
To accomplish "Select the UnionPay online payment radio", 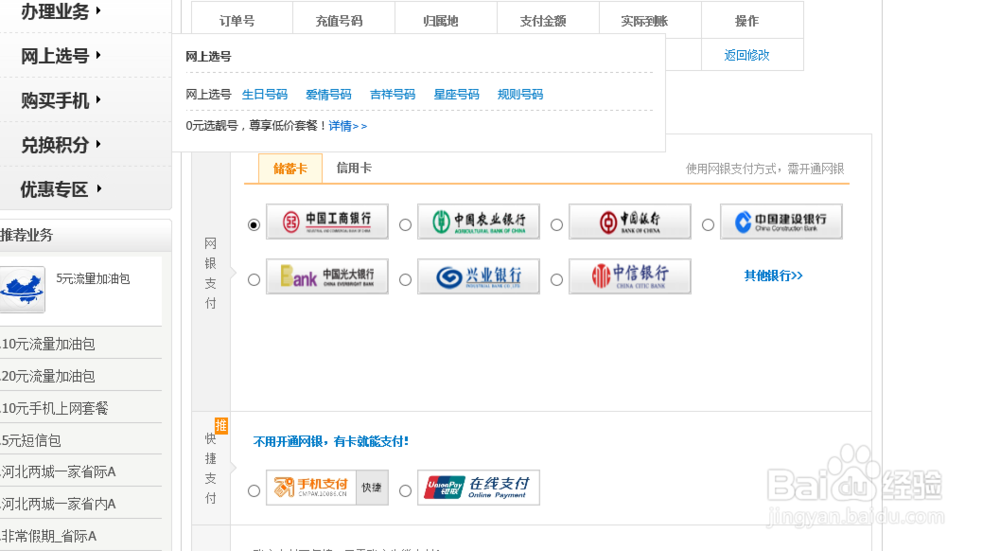I will pyautogui.click(x=405, y=491).
